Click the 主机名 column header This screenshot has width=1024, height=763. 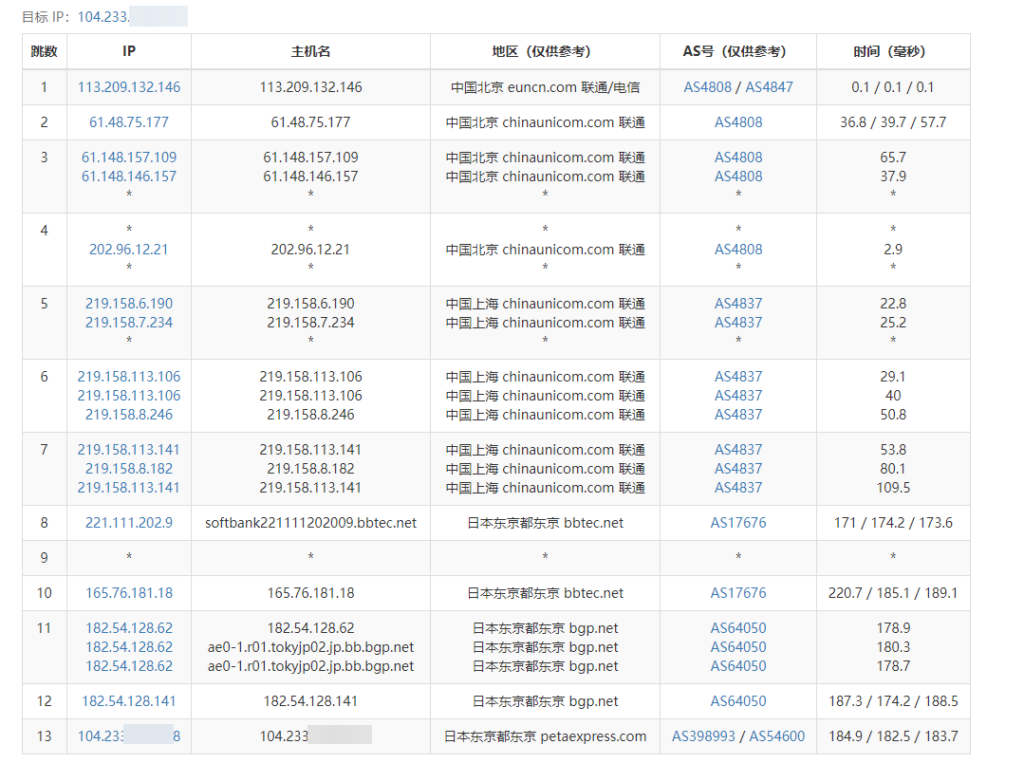[310, 51]
